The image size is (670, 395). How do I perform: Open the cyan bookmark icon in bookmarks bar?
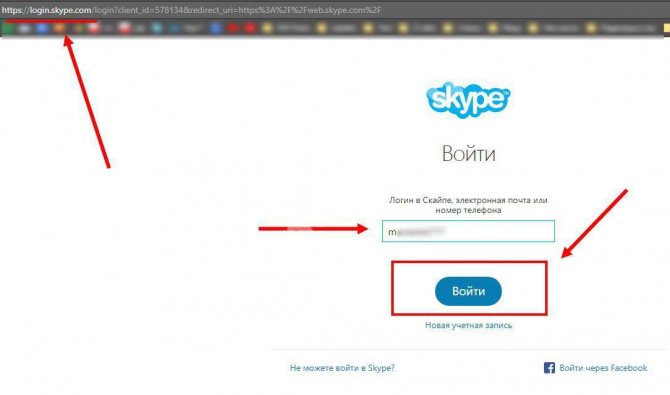[x=157, y=28]
